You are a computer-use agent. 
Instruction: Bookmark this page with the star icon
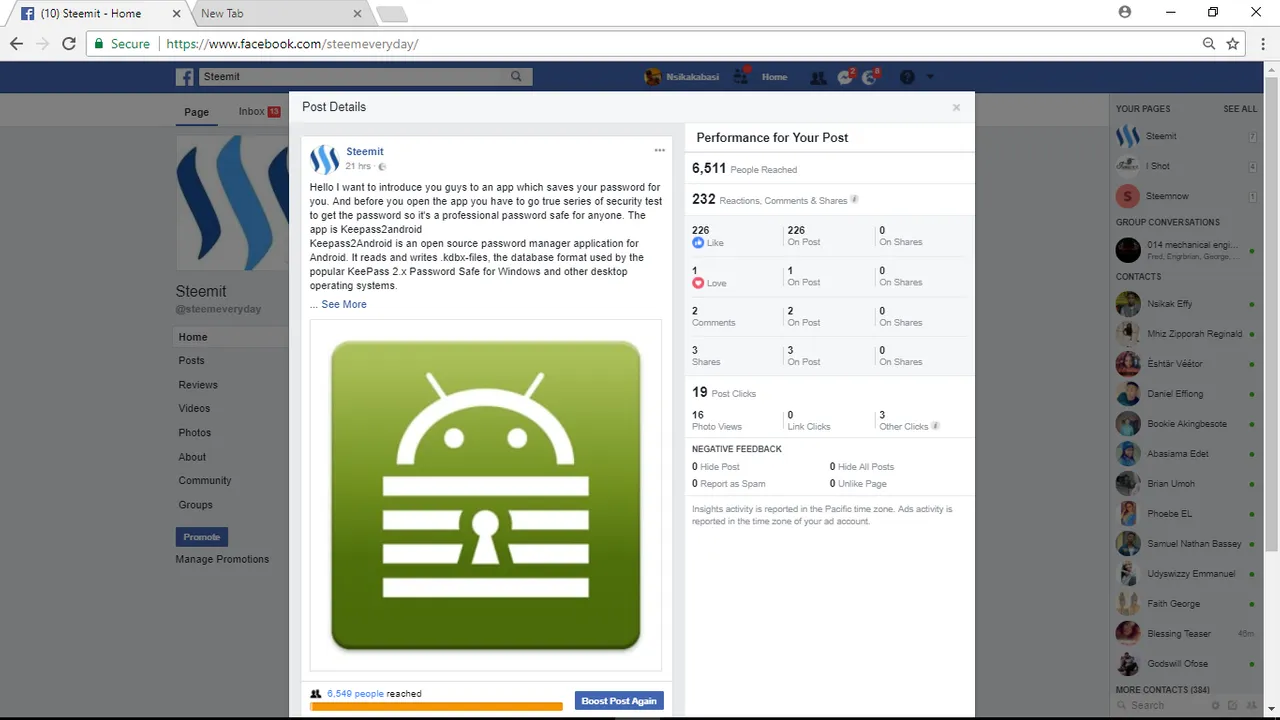(1233, 44)
